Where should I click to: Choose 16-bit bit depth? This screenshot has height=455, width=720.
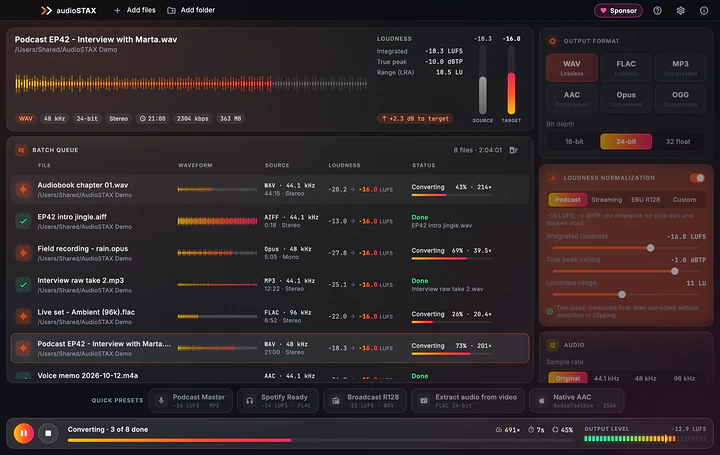(574, 141)
